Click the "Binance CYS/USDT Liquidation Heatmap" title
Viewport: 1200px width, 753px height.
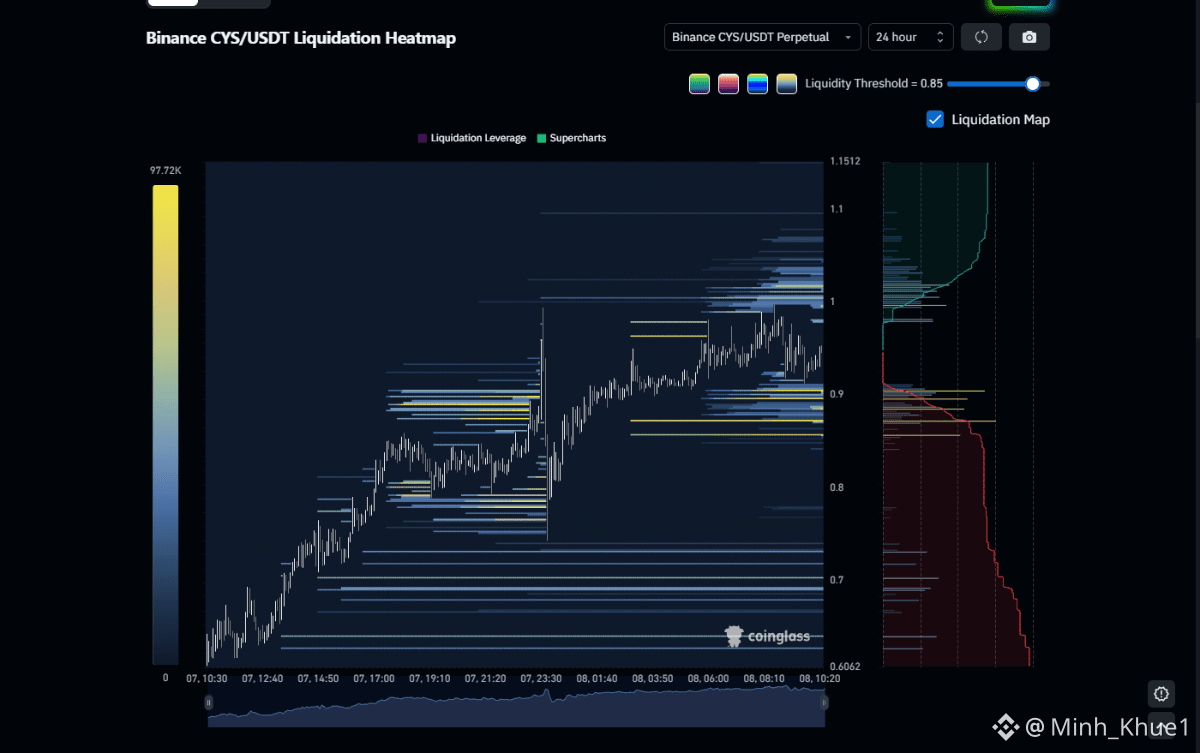tap(301, 38)
